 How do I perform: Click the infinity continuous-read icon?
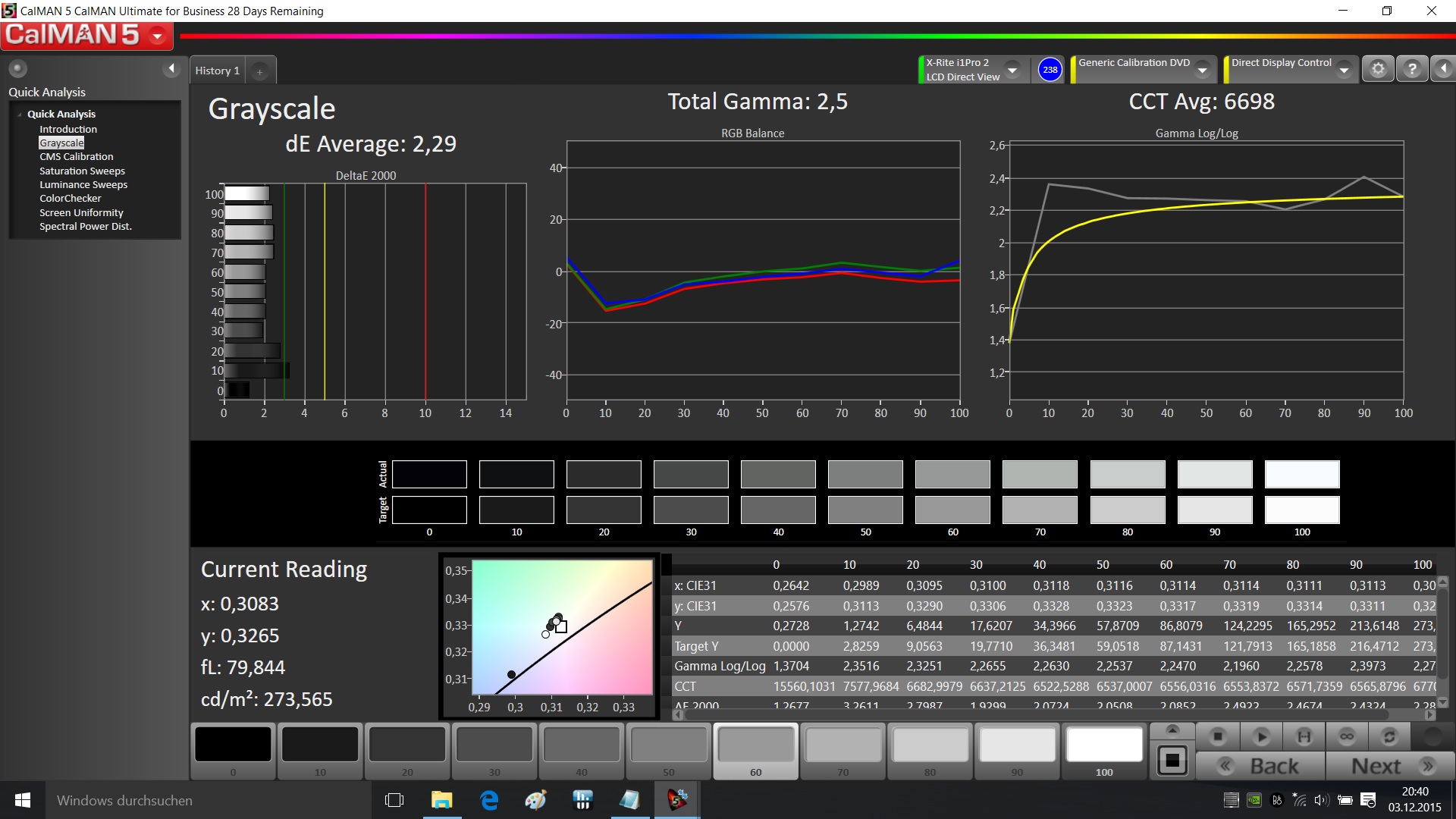[x=1347, y=736]
